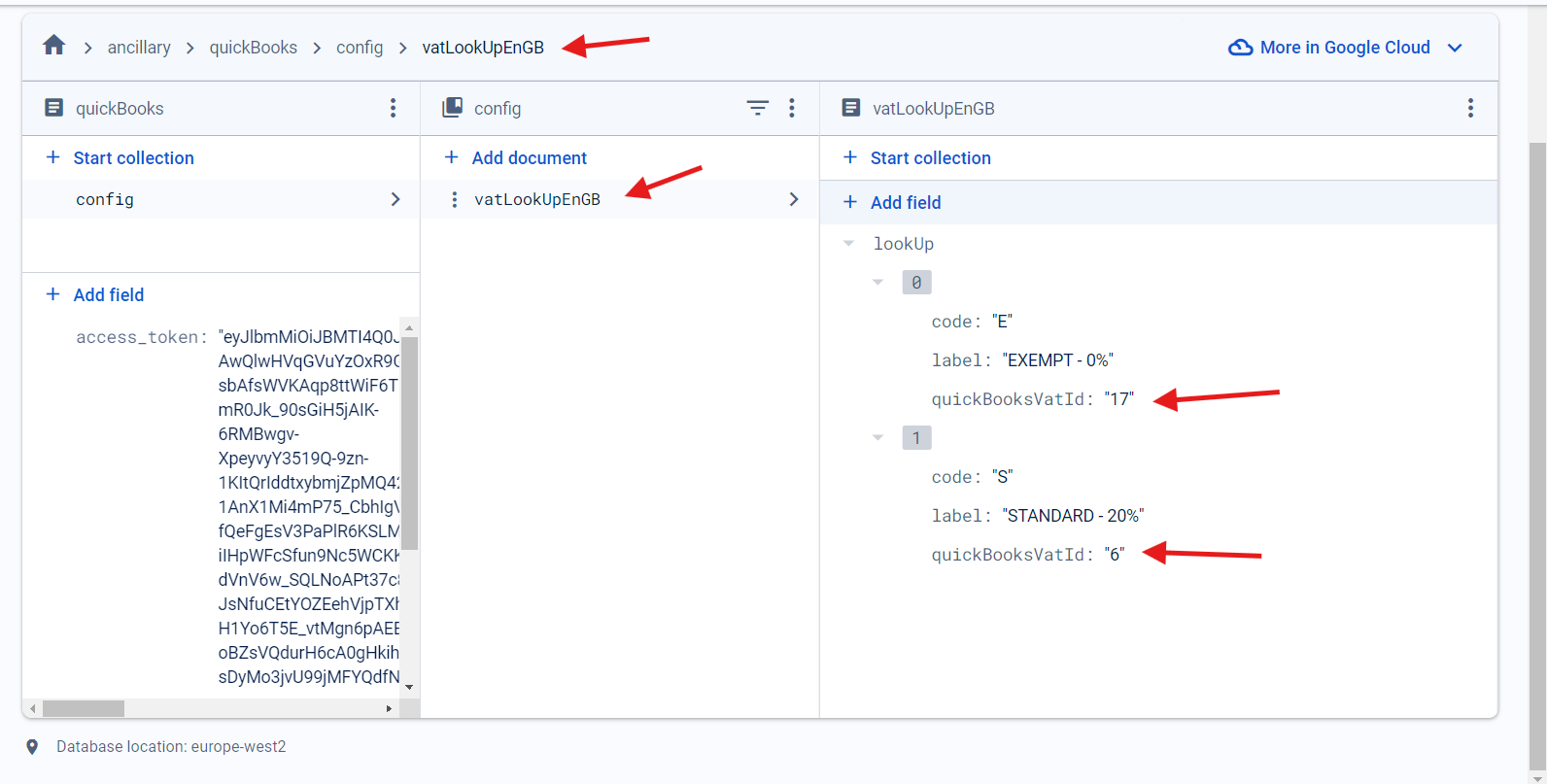Click the horizontal scrollbar left arrow
This screenshot has height=784, width=1547.
point(33,708)
